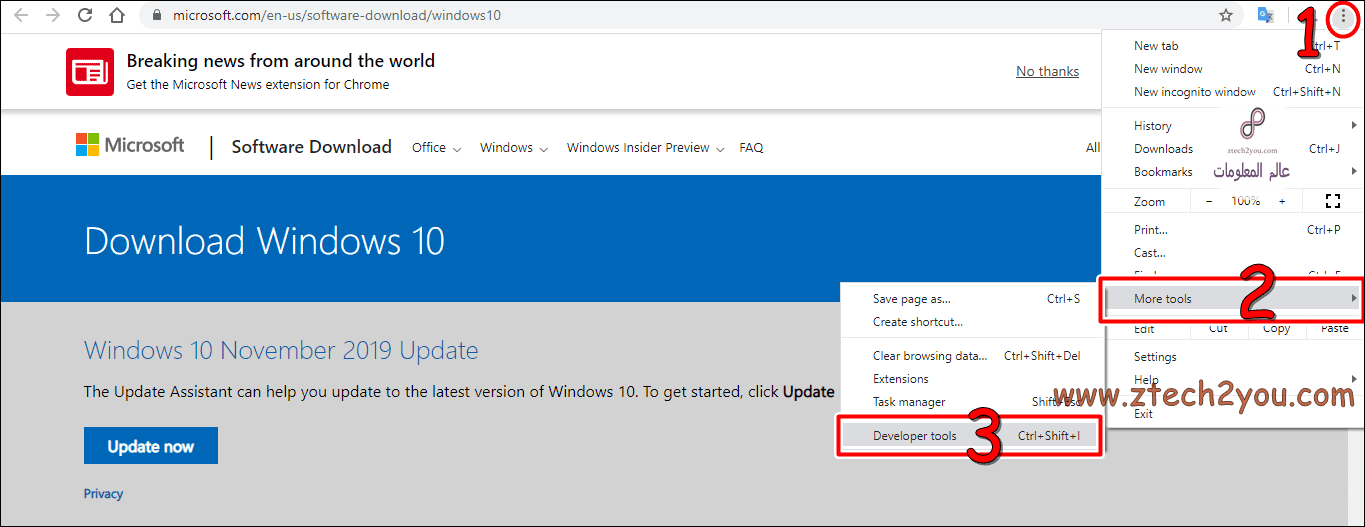Click Download Windows 10 banner title
Screen dimensions: 1365x527
(x=265, y=241)
